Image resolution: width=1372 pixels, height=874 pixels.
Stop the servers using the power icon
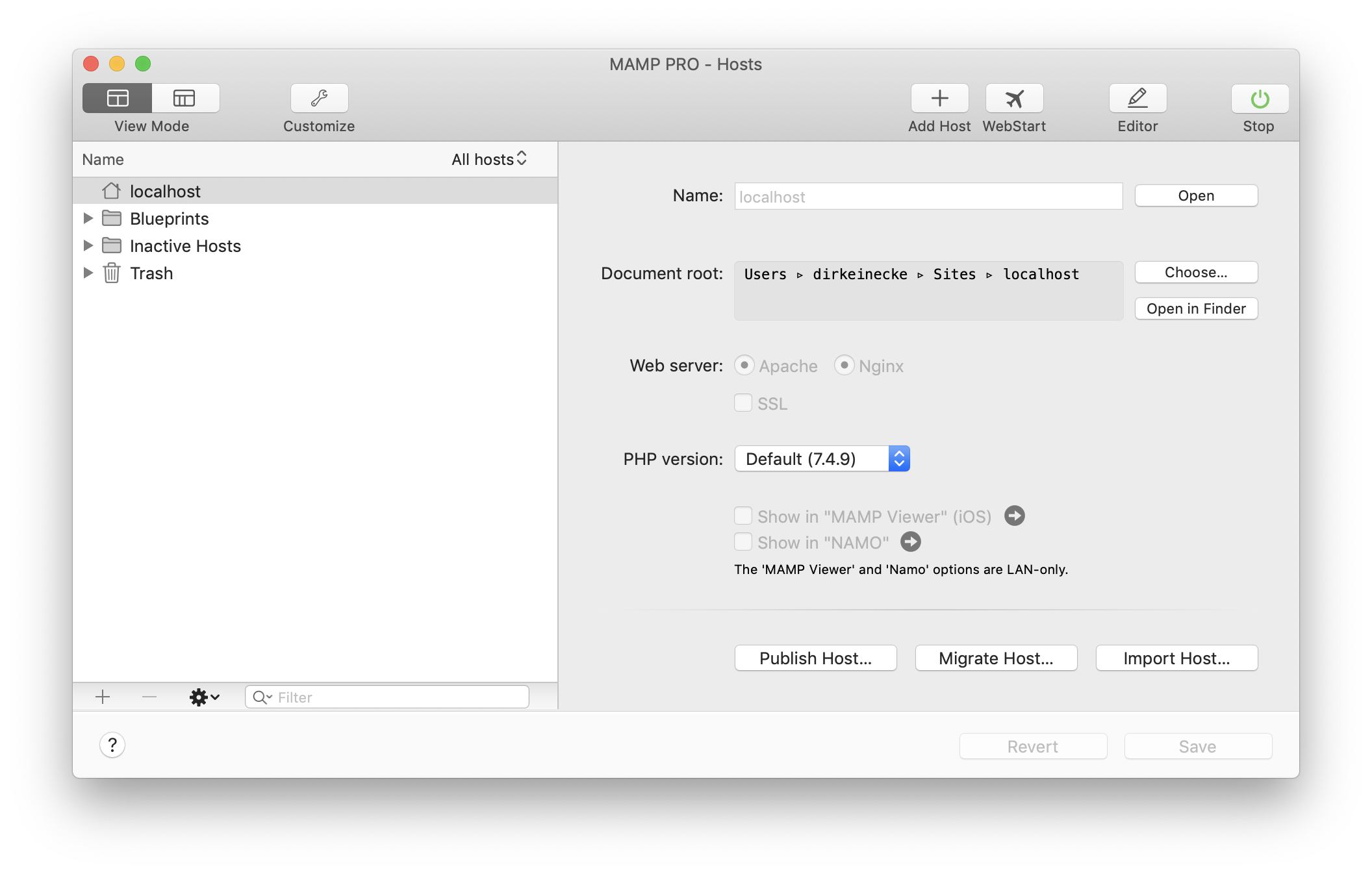[1259, 98]
